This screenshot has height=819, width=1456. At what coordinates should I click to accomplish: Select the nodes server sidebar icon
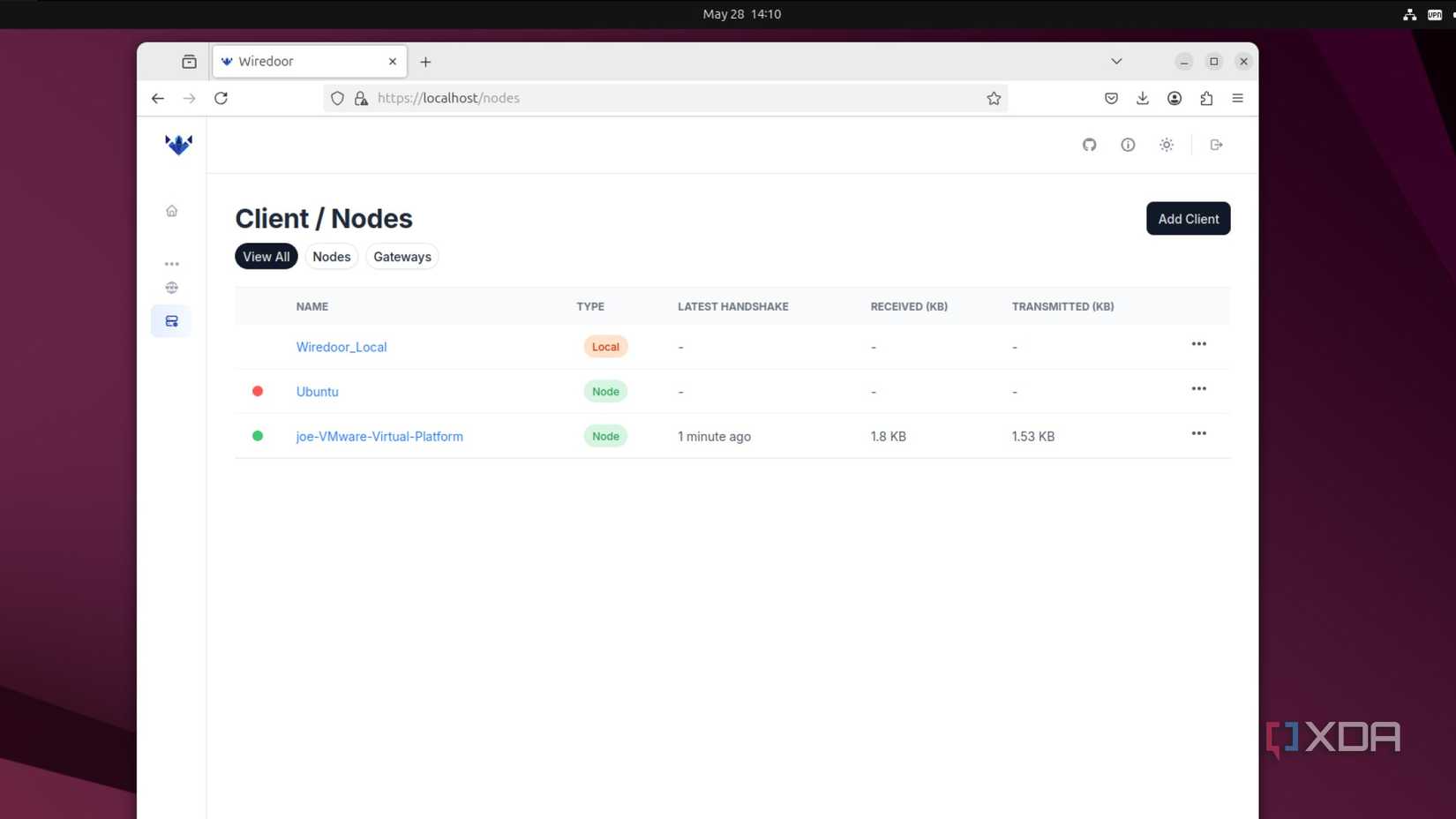pos(172,321)
